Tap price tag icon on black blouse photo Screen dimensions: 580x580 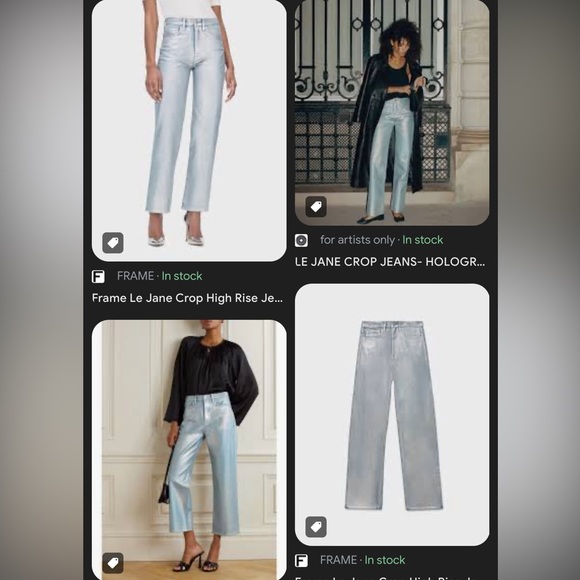(113, 563)
